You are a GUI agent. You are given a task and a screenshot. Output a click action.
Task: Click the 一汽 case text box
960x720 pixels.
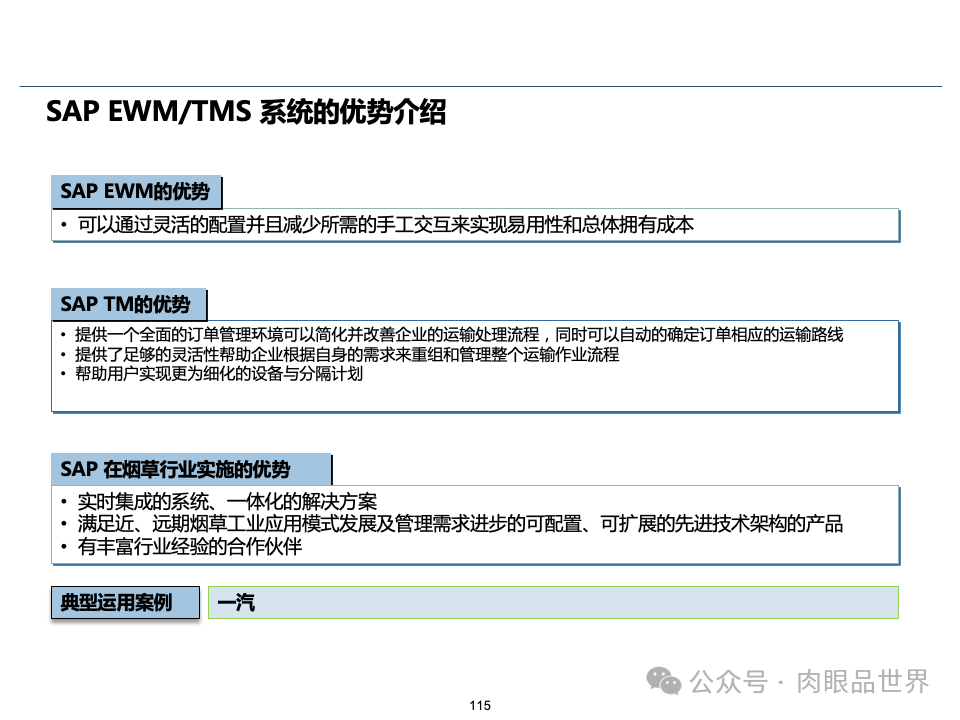point(553,602)
